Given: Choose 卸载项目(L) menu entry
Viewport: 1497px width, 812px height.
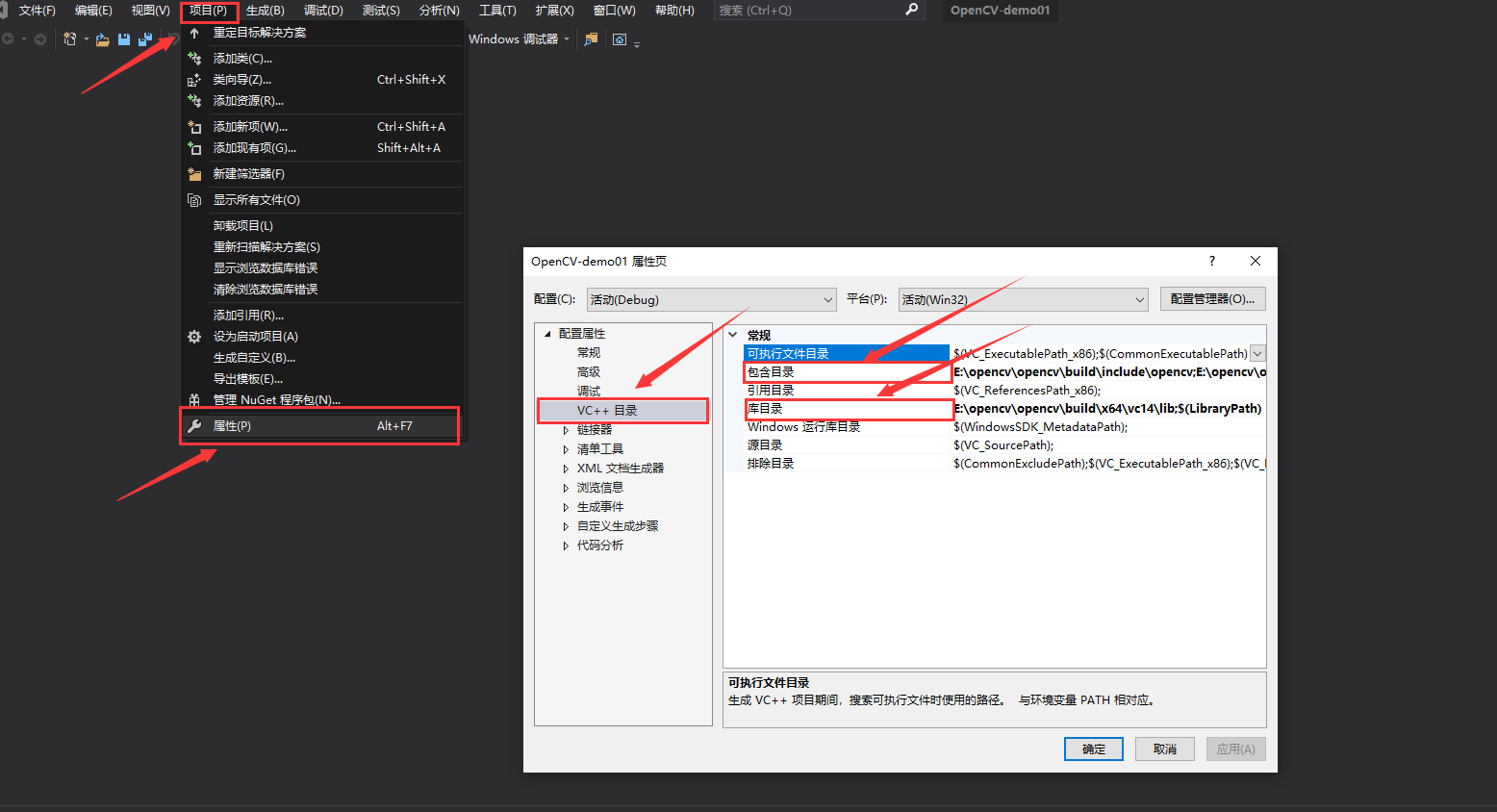Looking at the screenshot, I should (x=322, y=226).
